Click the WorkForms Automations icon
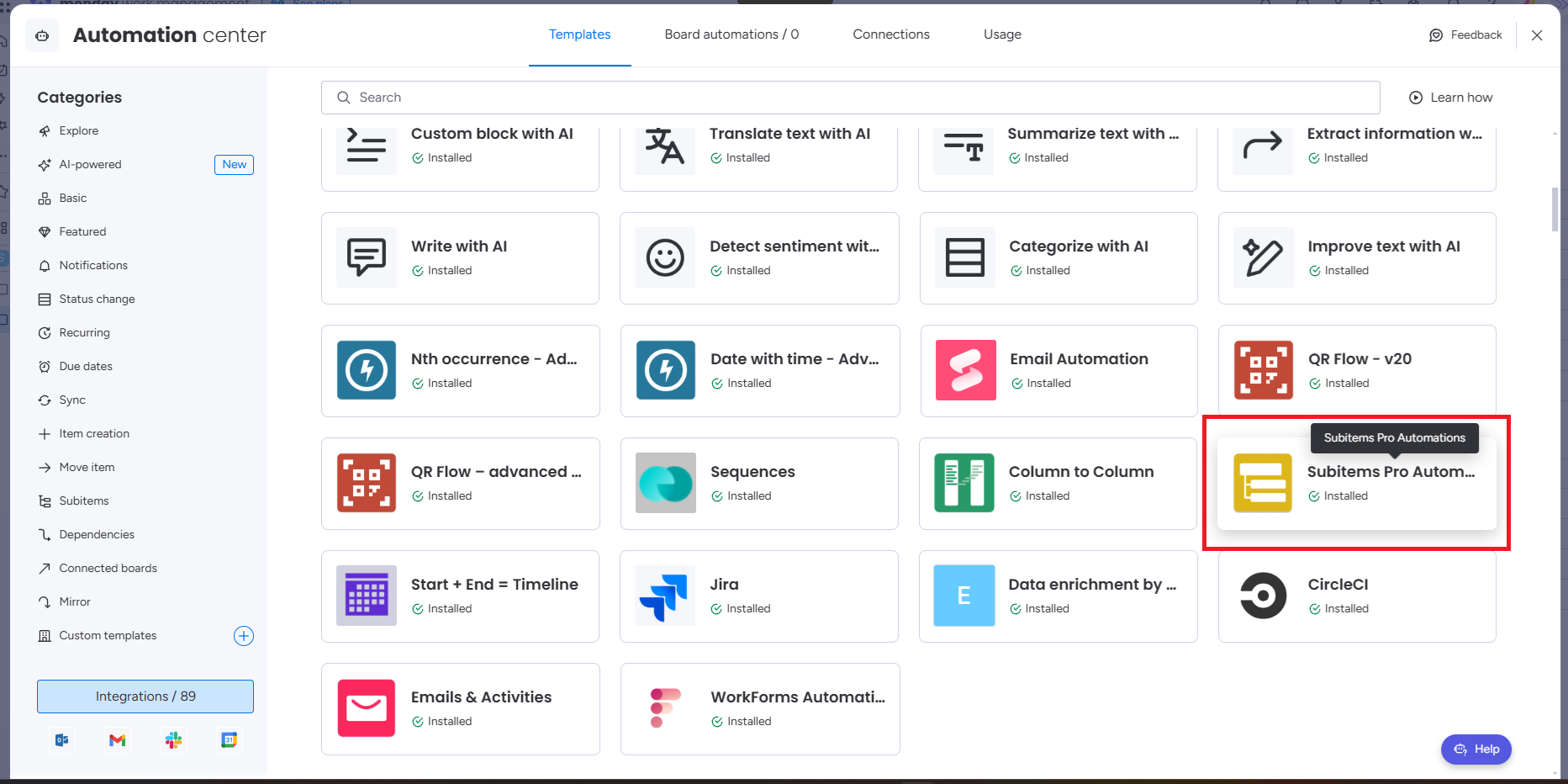 point(666,708)
